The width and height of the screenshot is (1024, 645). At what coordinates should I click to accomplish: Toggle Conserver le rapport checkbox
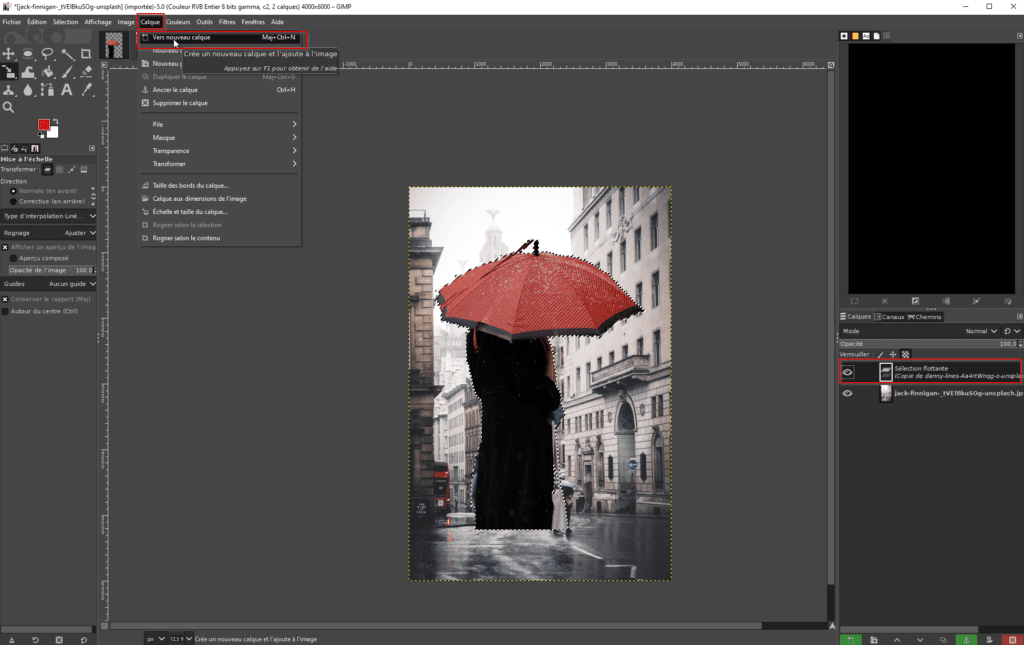[5, 298]
